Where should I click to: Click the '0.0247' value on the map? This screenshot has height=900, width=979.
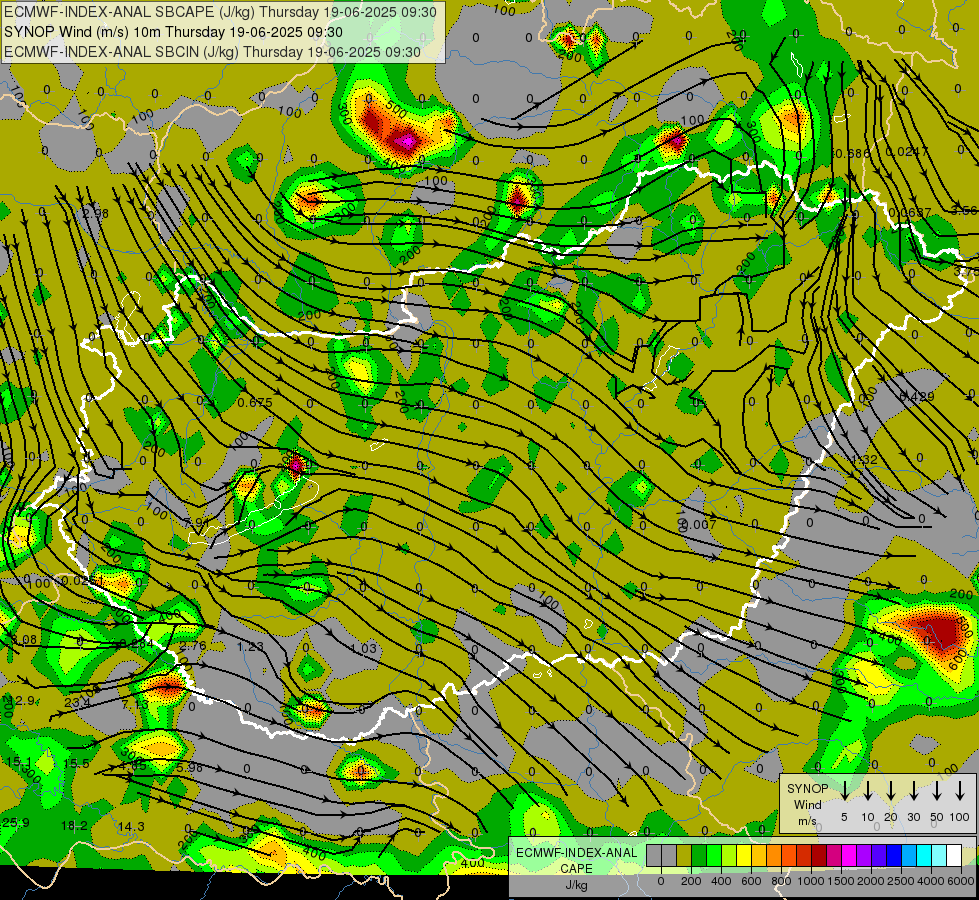click(907, 152)
